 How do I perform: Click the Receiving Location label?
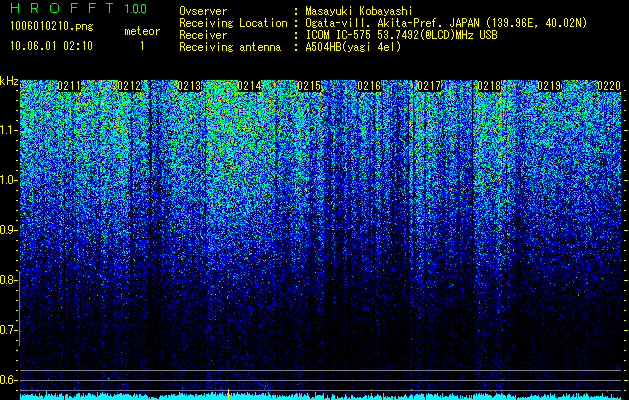(233, 23)
